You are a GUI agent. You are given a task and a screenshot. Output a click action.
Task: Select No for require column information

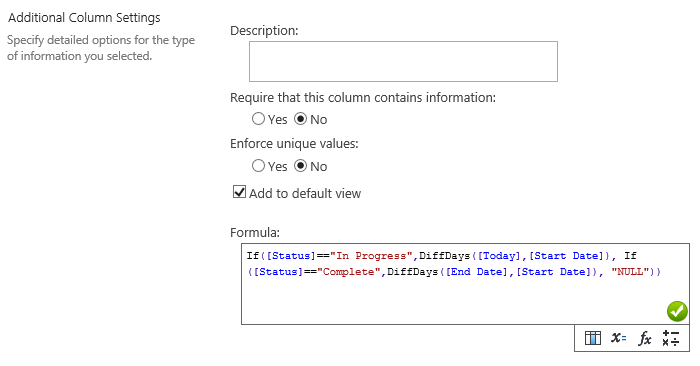click(300, 119)
